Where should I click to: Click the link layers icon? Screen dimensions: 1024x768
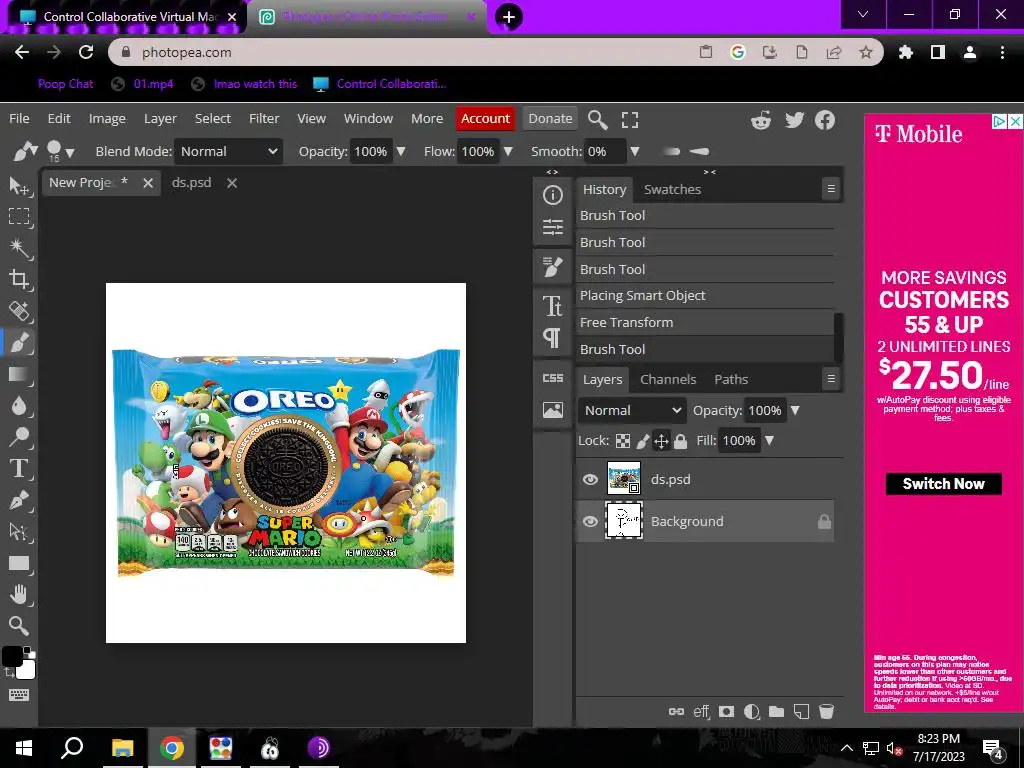(677, 711)
